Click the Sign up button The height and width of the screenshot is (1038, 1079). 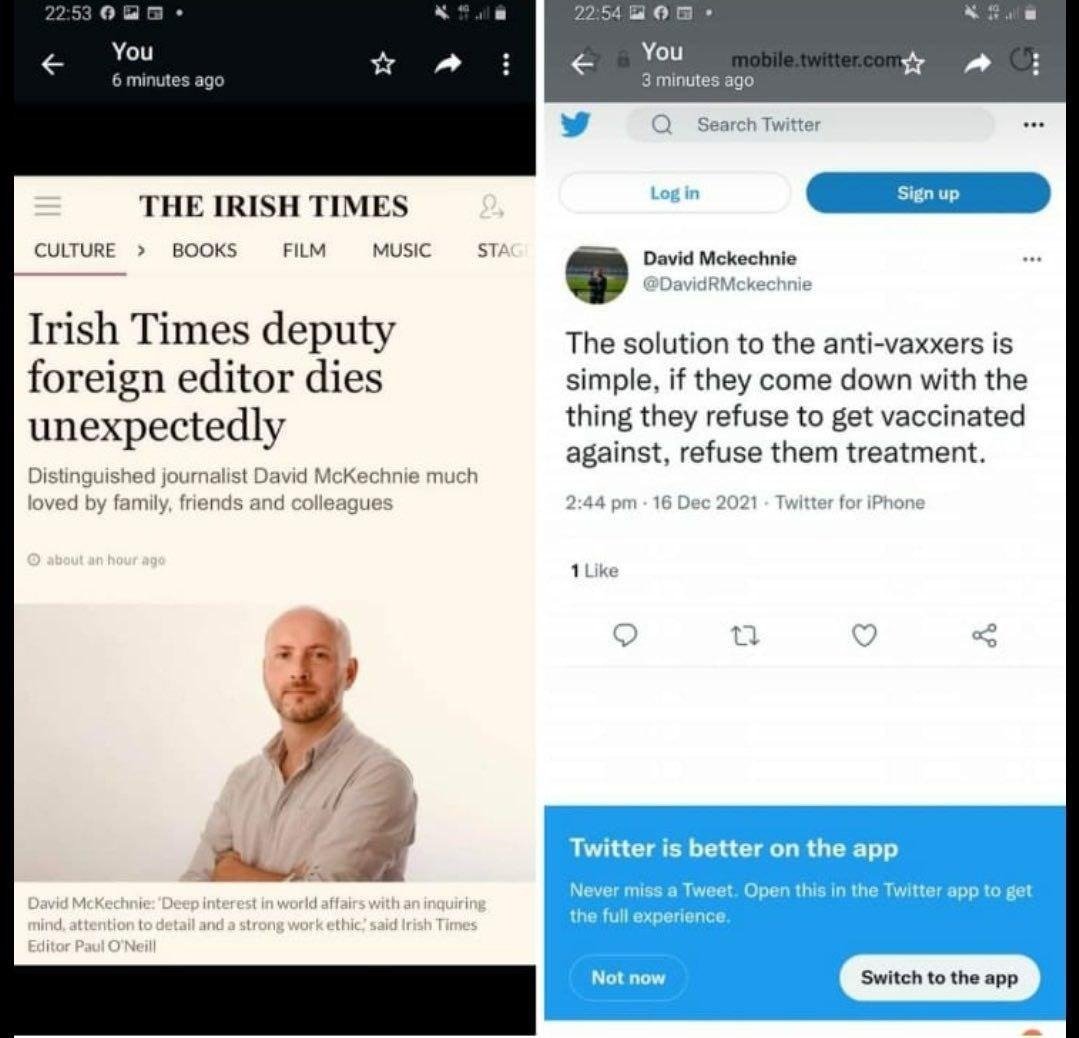(928, 193)
